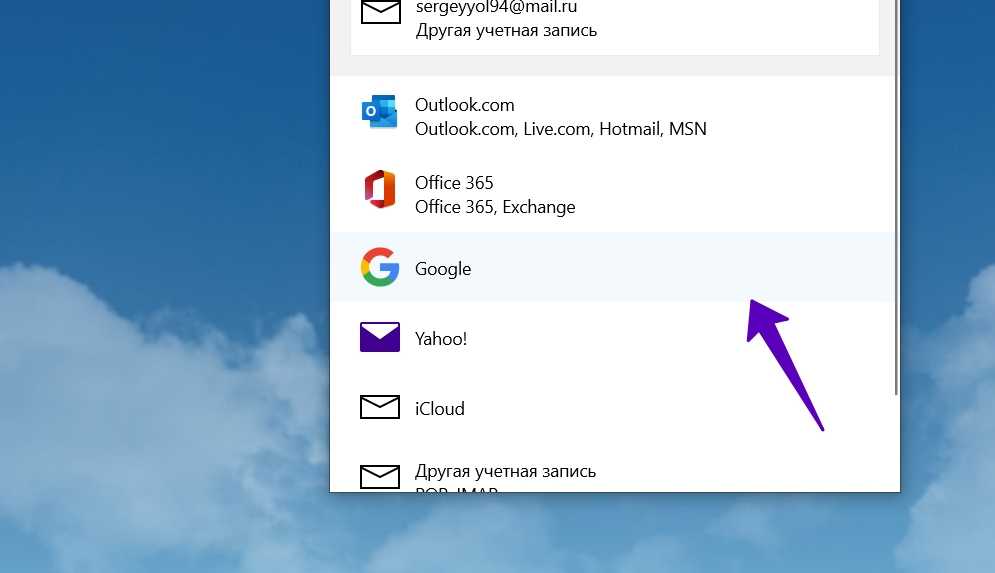Pick iCloud from the account list
Screen dimensions: 995x573
click(x=440, y=409)
